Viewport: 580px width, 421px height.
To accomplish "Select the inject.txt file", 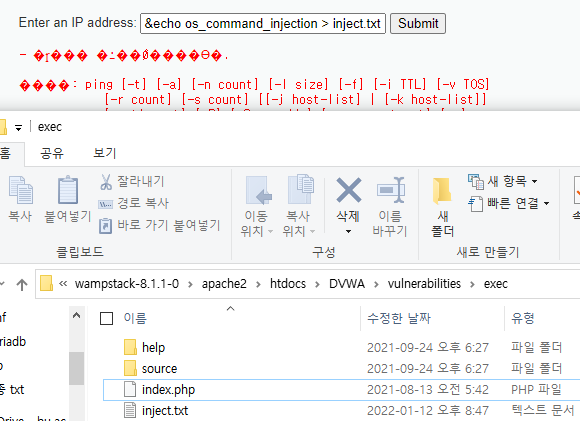I will click(165, 411).
